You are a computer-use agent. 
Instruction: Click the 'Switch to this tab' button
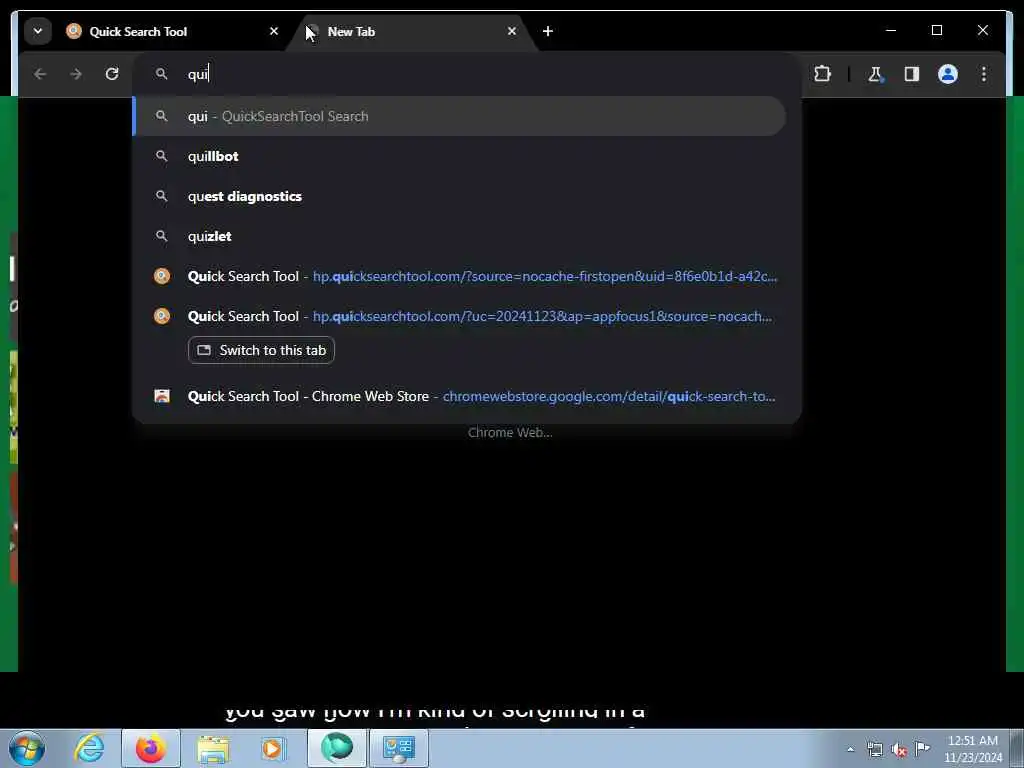point(261,350)
